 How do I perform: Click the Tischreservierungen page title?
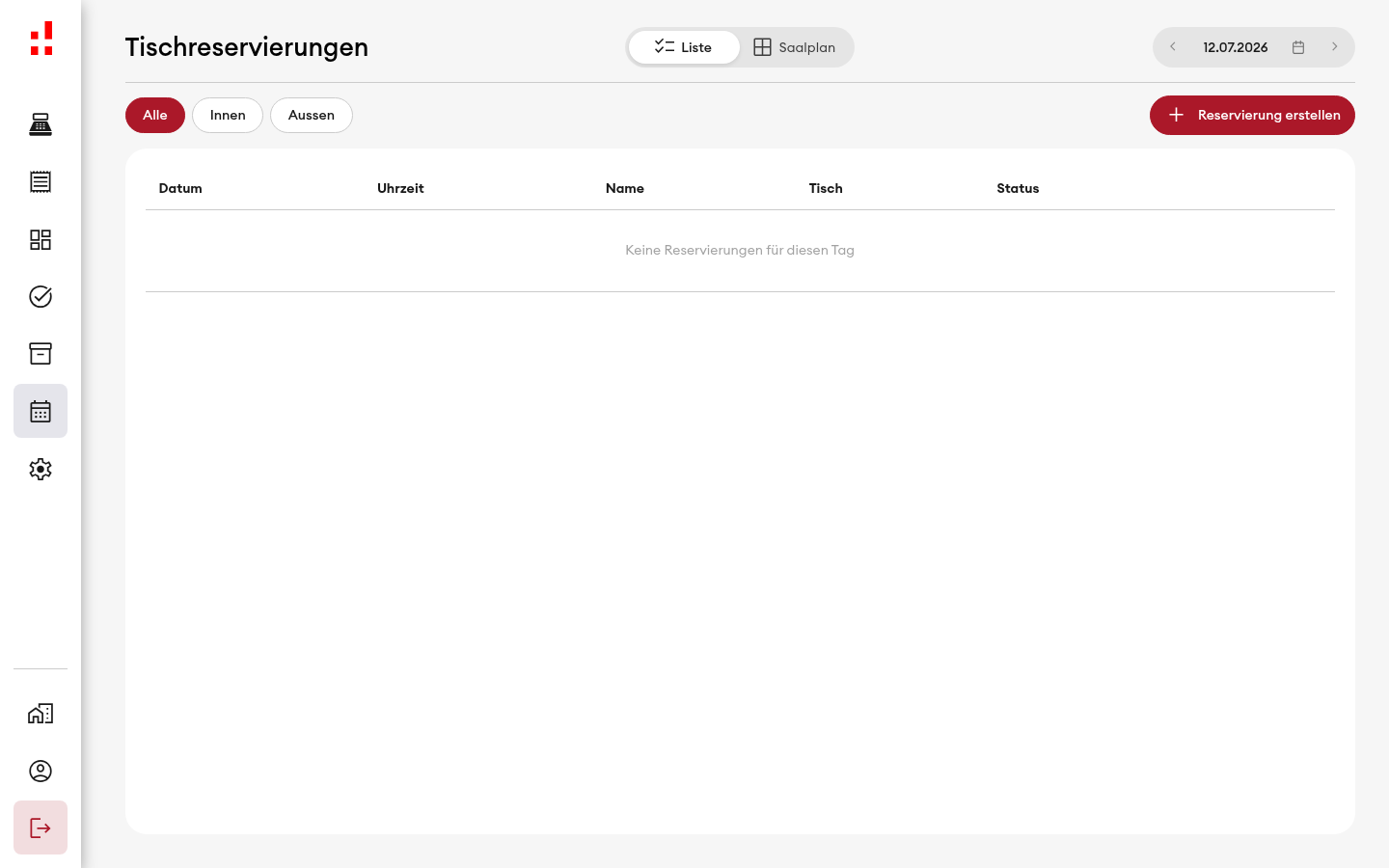[x=247, y=47]
